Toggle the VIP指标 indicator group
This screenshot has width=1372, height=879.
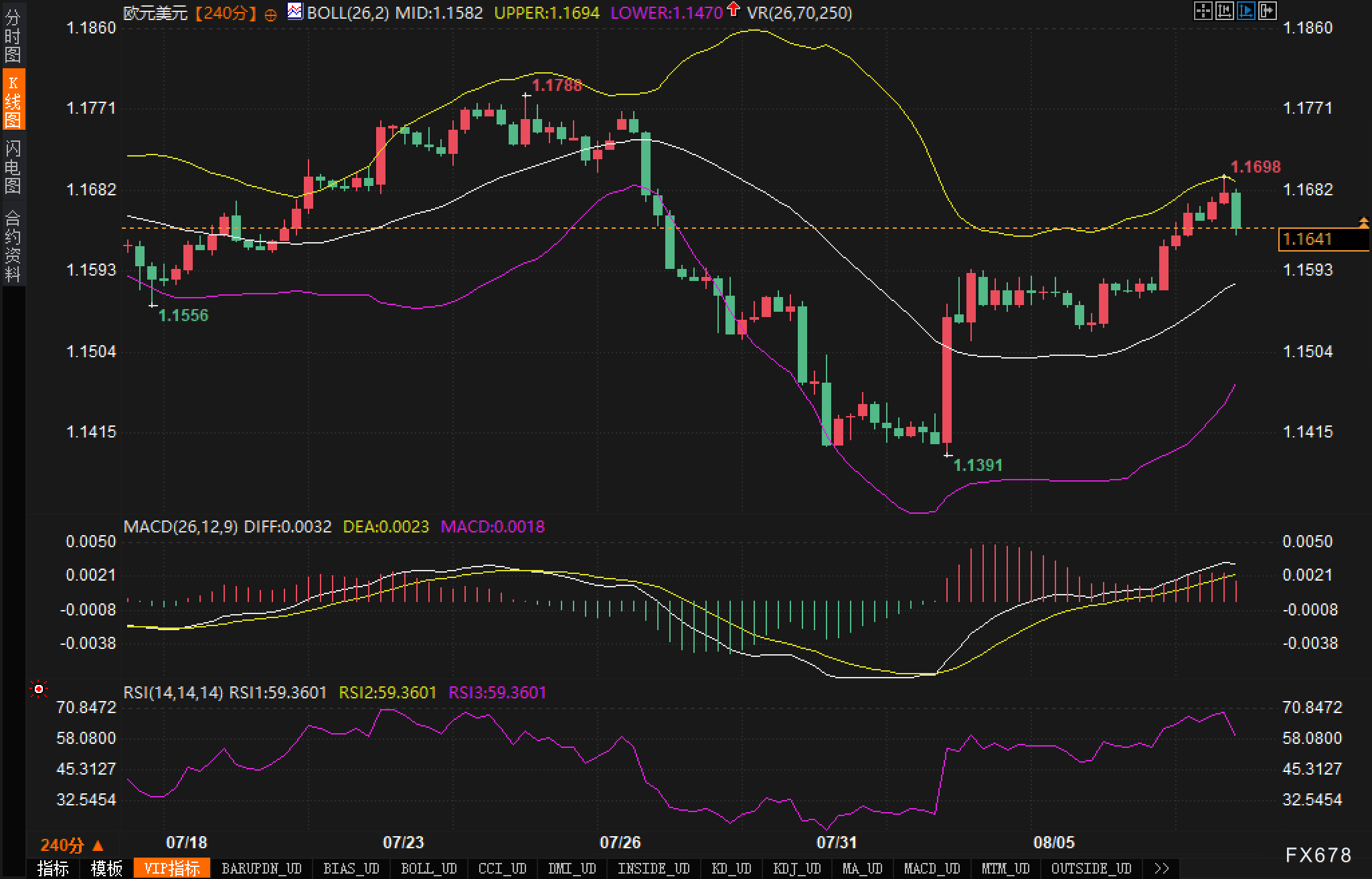[x=172, y=868]
